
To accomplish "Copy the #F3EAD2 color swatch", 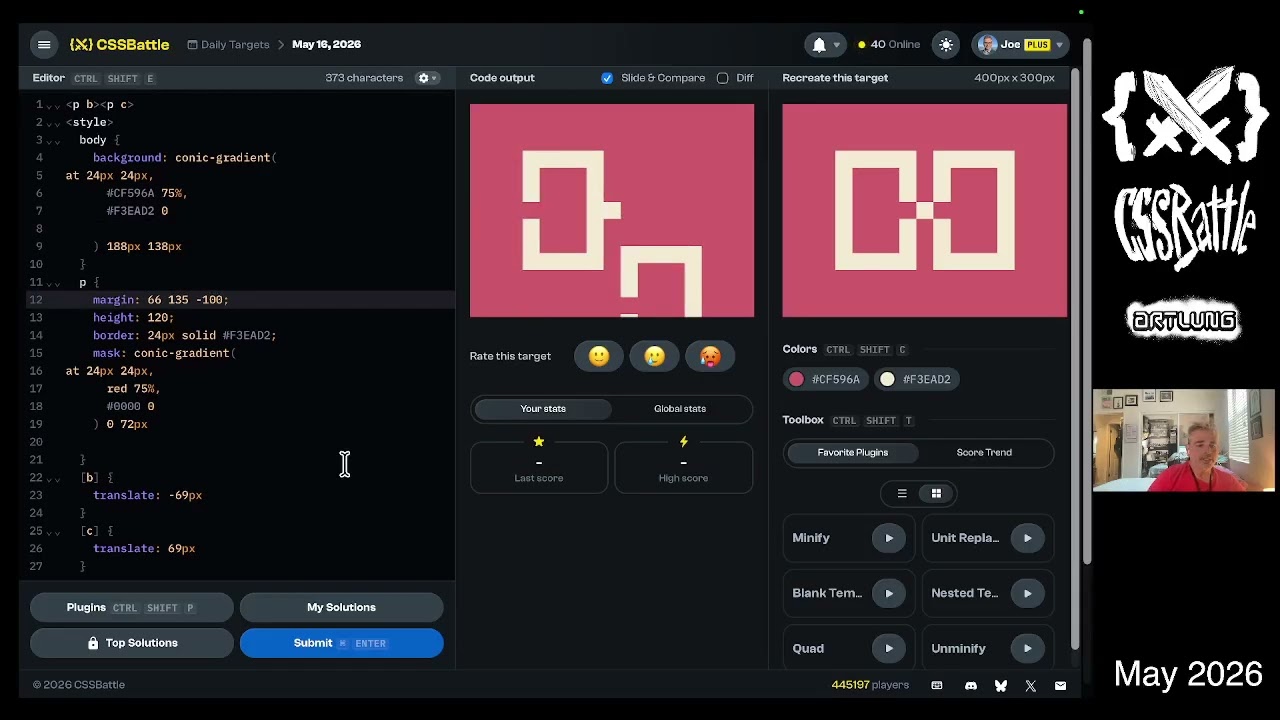I will pos(915,379).
